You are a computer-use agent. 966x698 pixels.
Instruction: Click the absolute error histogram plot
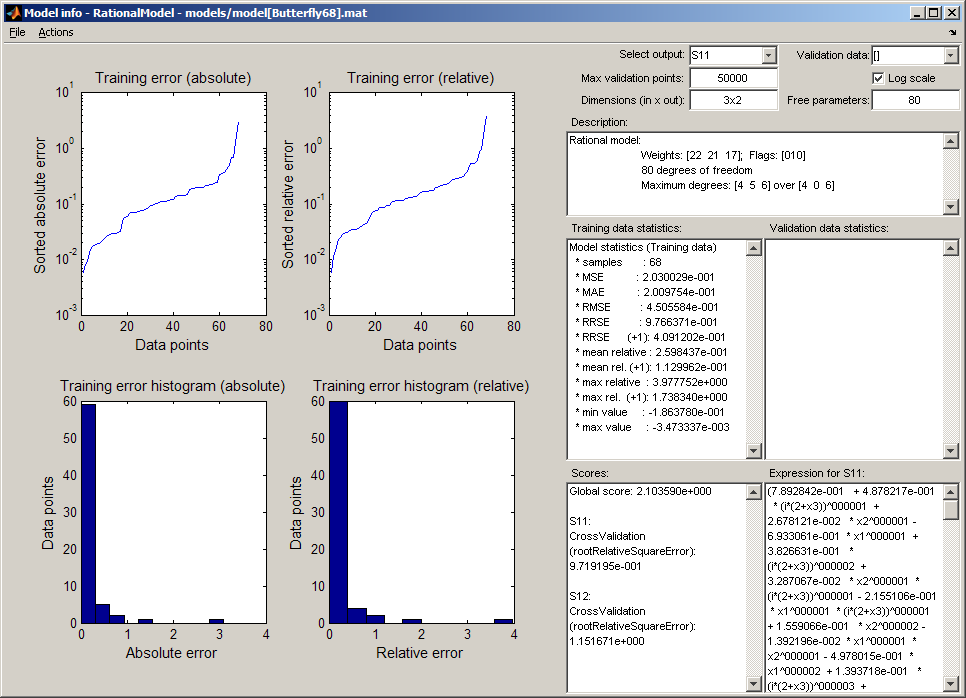coord(174,513)
